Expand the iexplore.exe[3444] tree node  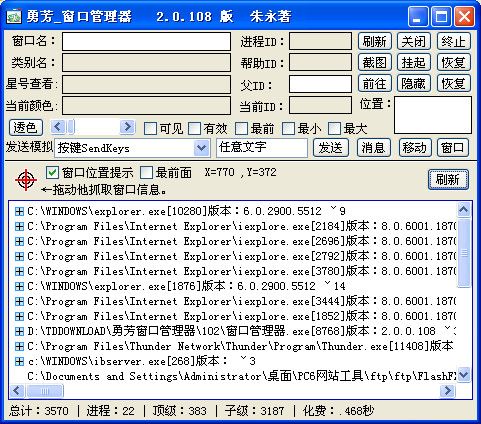(19, 301)
